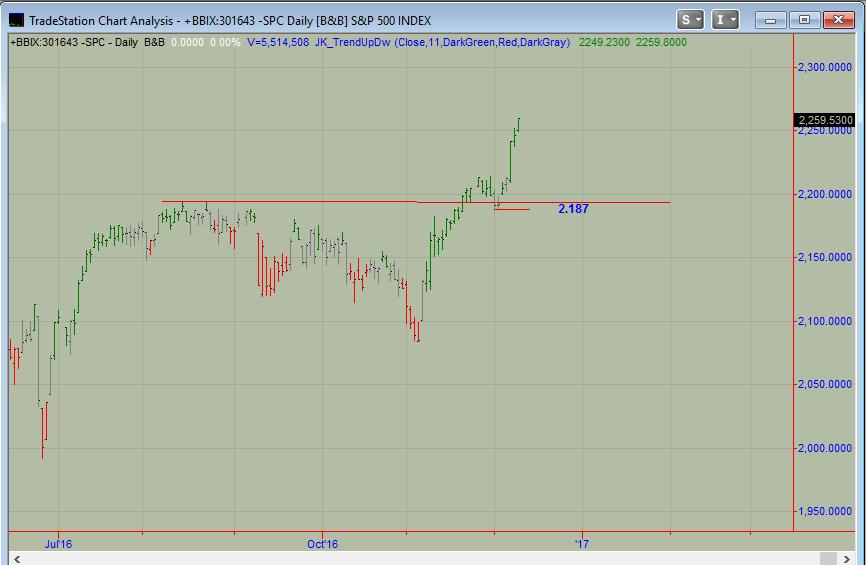Screen dimensions: 866x565
Task: Click the TradeStation chart window icon
Action: pos(17,20)
